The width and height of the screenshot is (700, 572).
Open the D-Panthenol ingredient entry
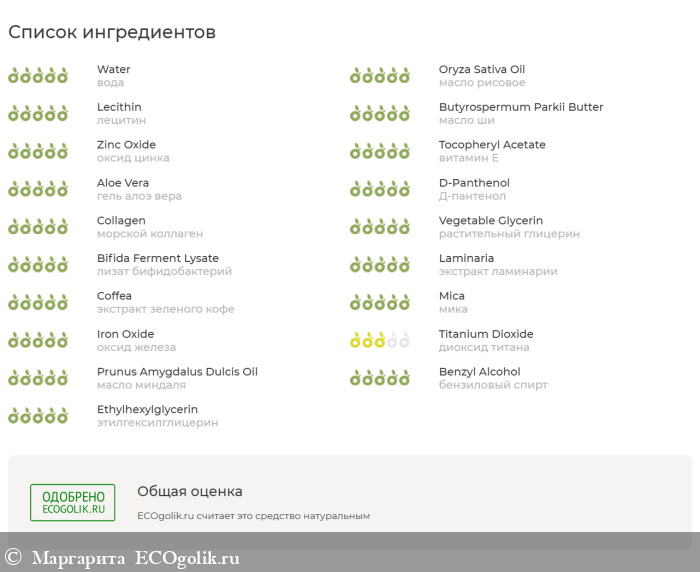pos(474,183)
